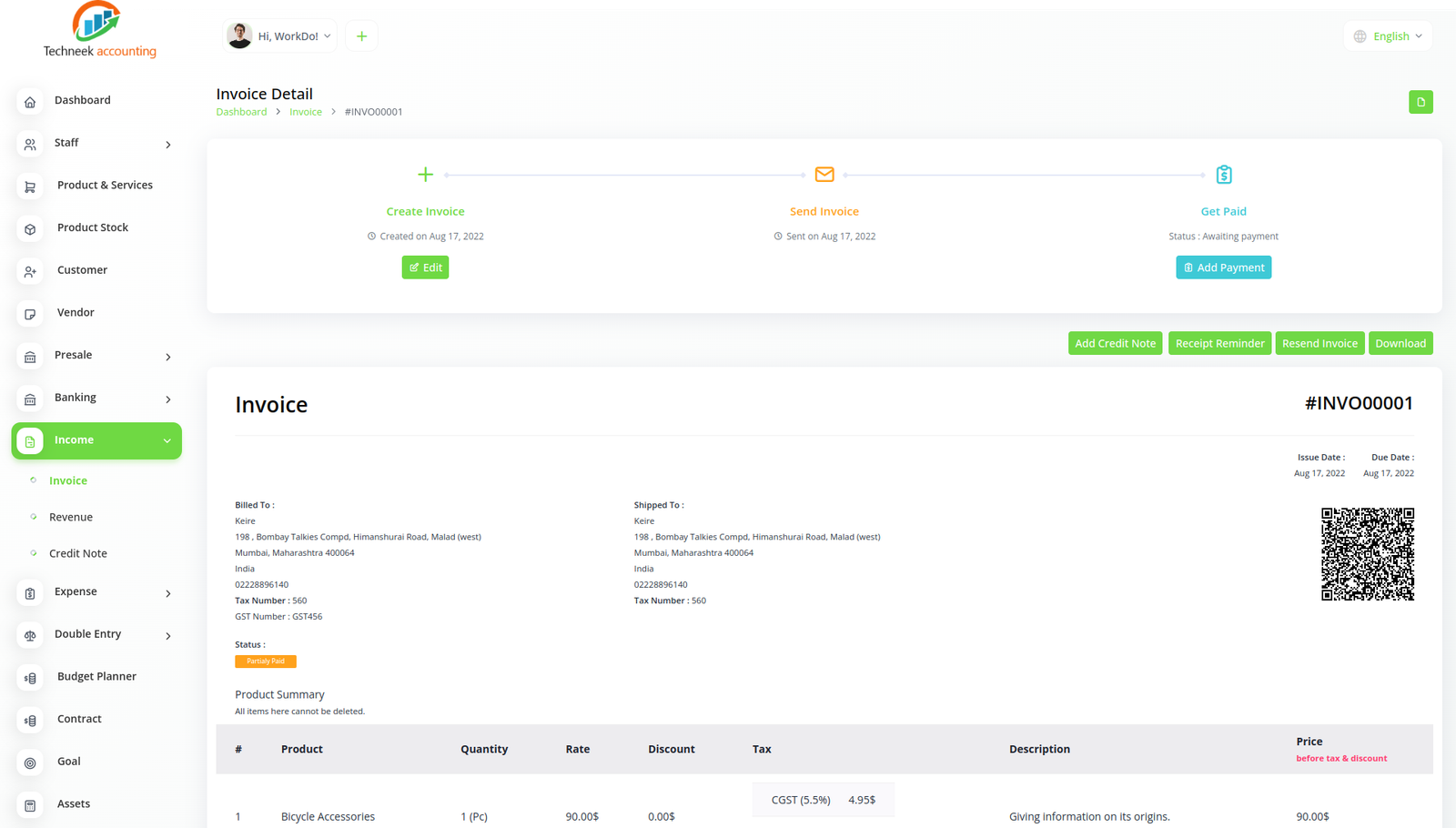Click the green document icon at top right

point(1420,102)
